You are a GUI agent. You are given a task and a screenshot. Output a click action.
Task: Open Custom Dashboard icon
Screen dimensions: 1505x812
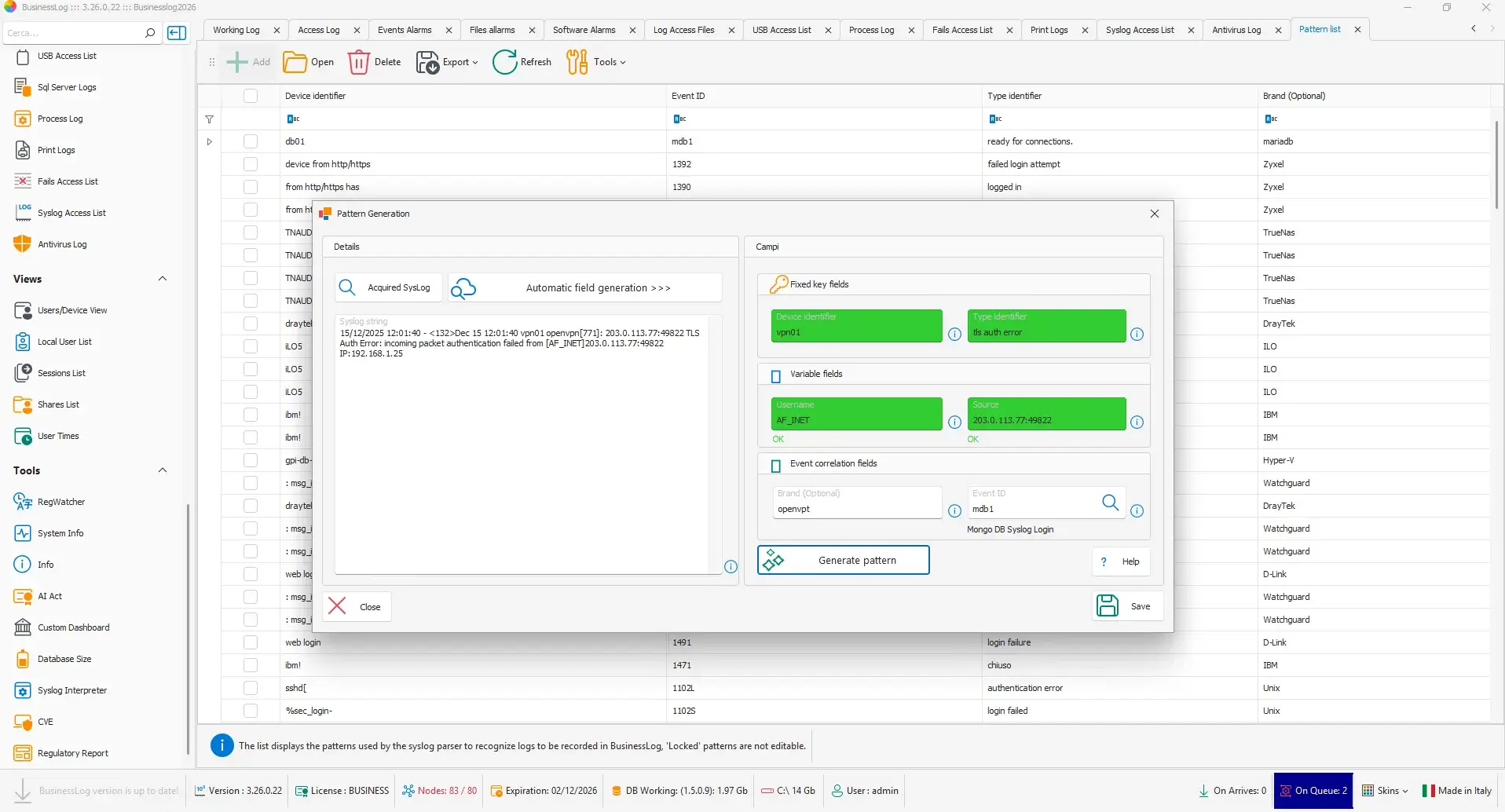point(23,627)
